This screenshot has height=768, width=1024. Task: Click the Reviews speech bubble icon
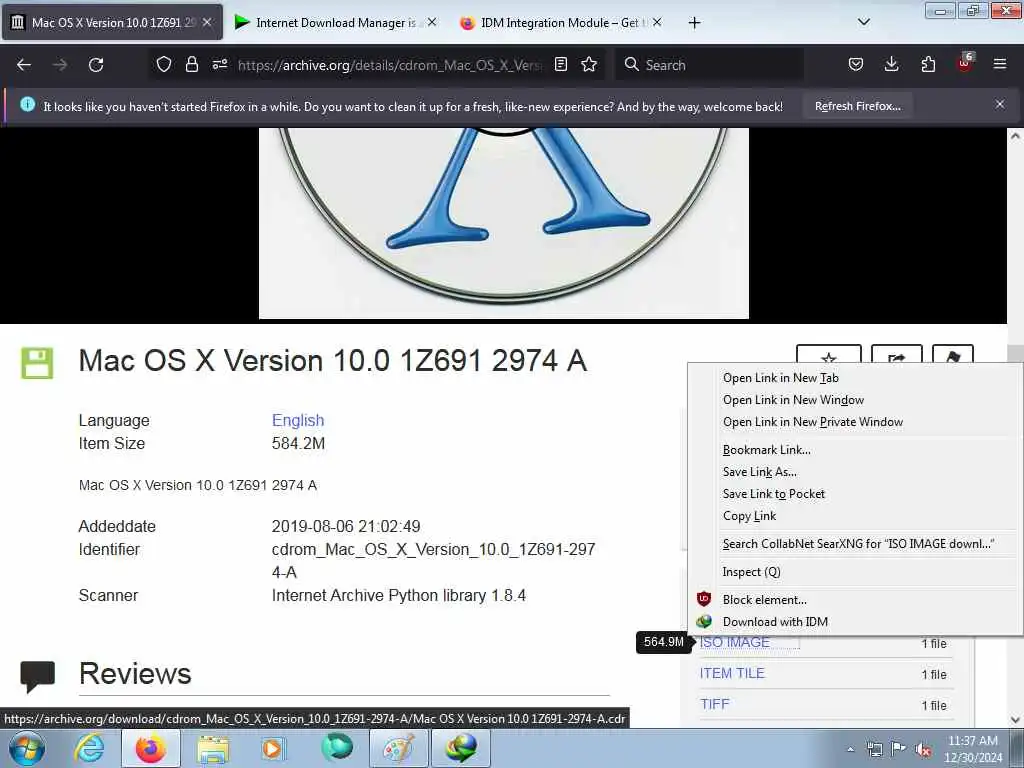(37, 676)
